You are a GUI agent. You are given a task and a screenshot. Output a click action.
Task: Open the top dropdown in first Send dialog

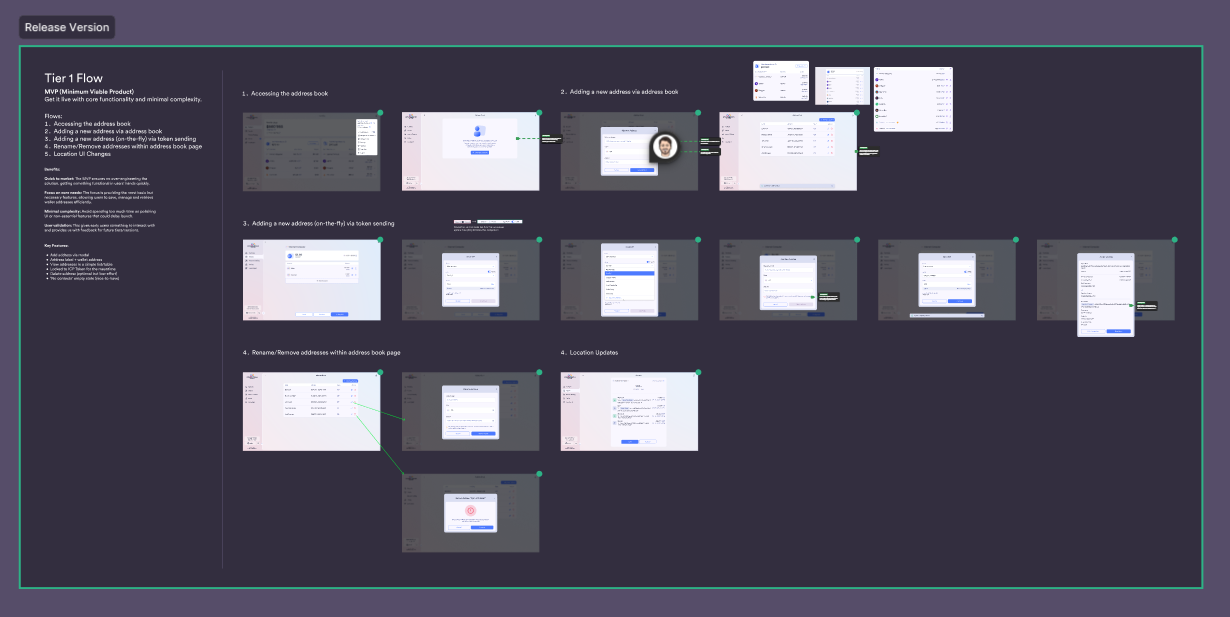[470, 265]
